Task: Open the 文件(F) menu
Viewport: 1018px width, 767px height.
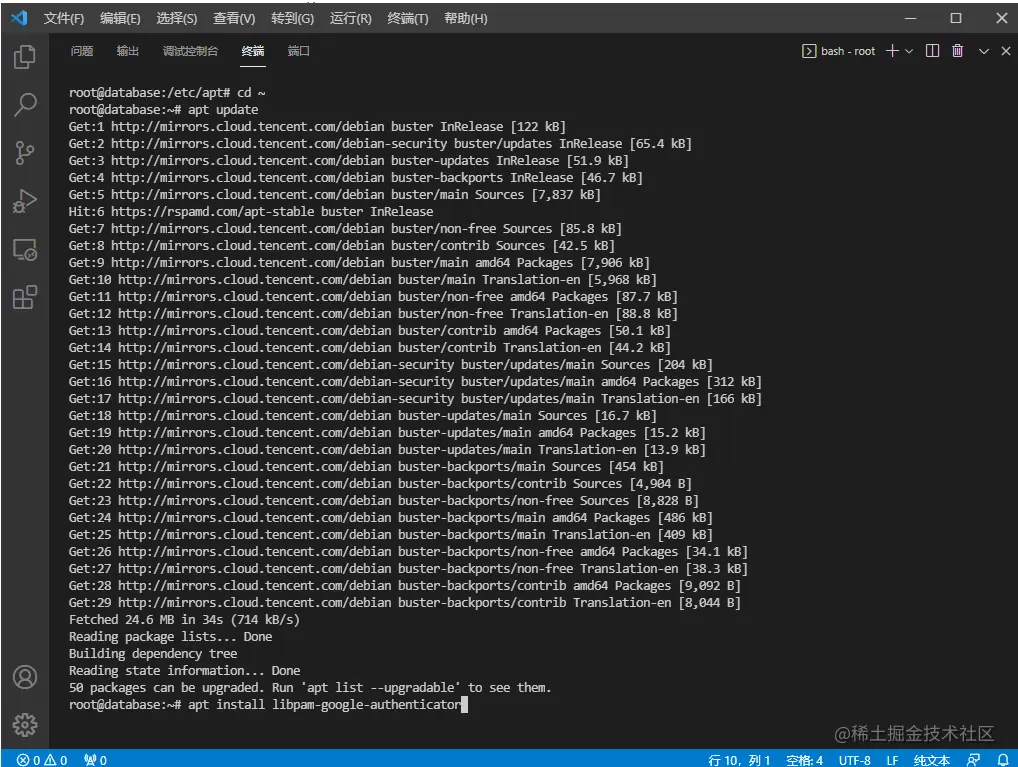Action: pos(64,18)
